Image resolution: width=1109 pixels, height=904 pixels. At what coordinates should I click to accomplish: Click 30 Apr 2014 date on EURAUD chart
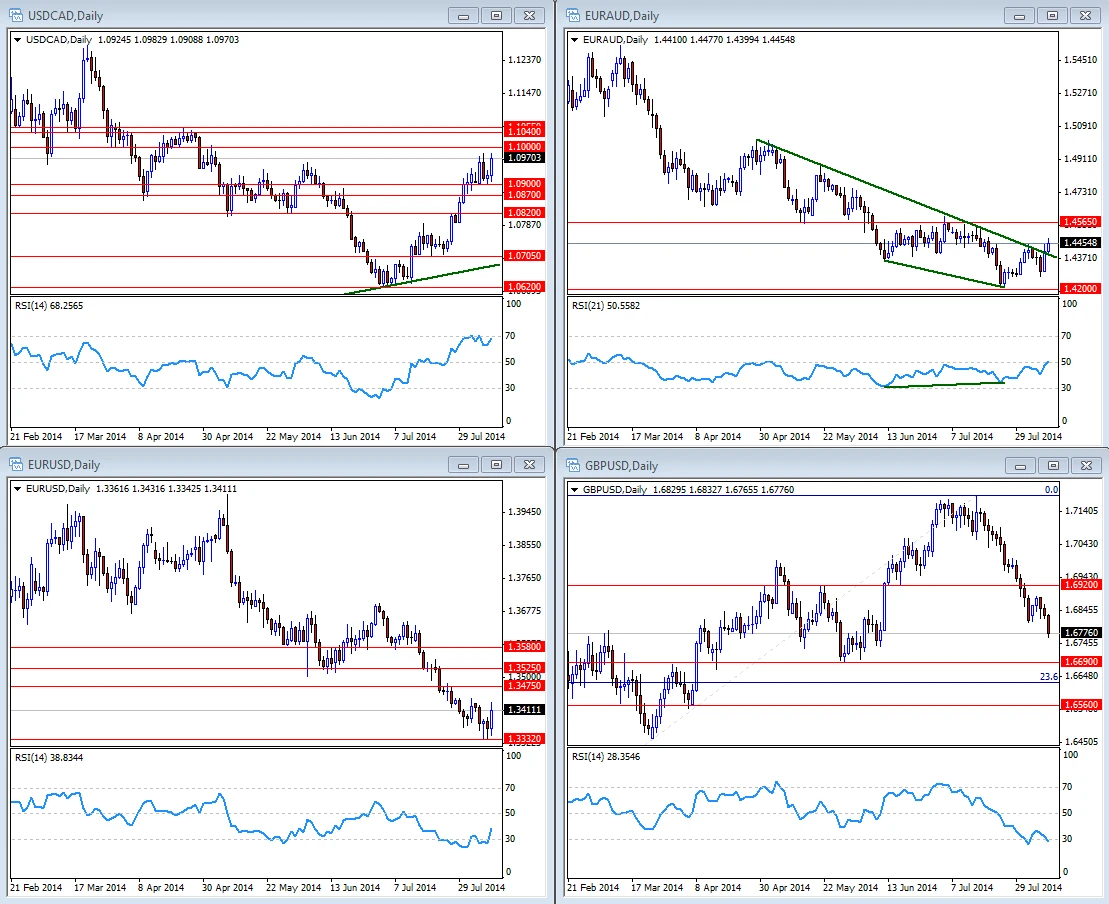tap(784, 436)
